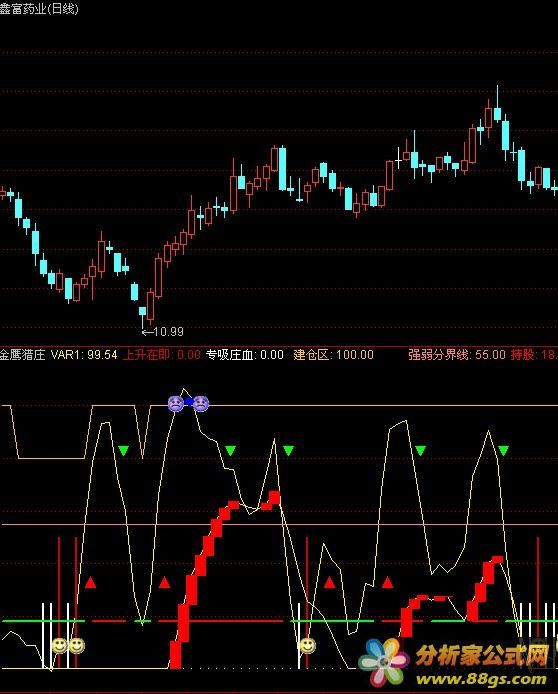Click the rightmost green down-triangle signal

pos(504,451)
